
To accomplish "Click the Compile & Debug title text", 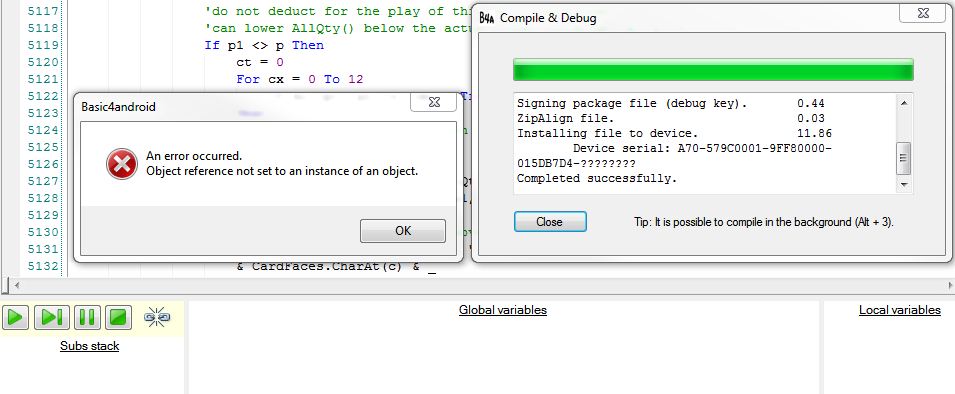I will coord(548,18).
